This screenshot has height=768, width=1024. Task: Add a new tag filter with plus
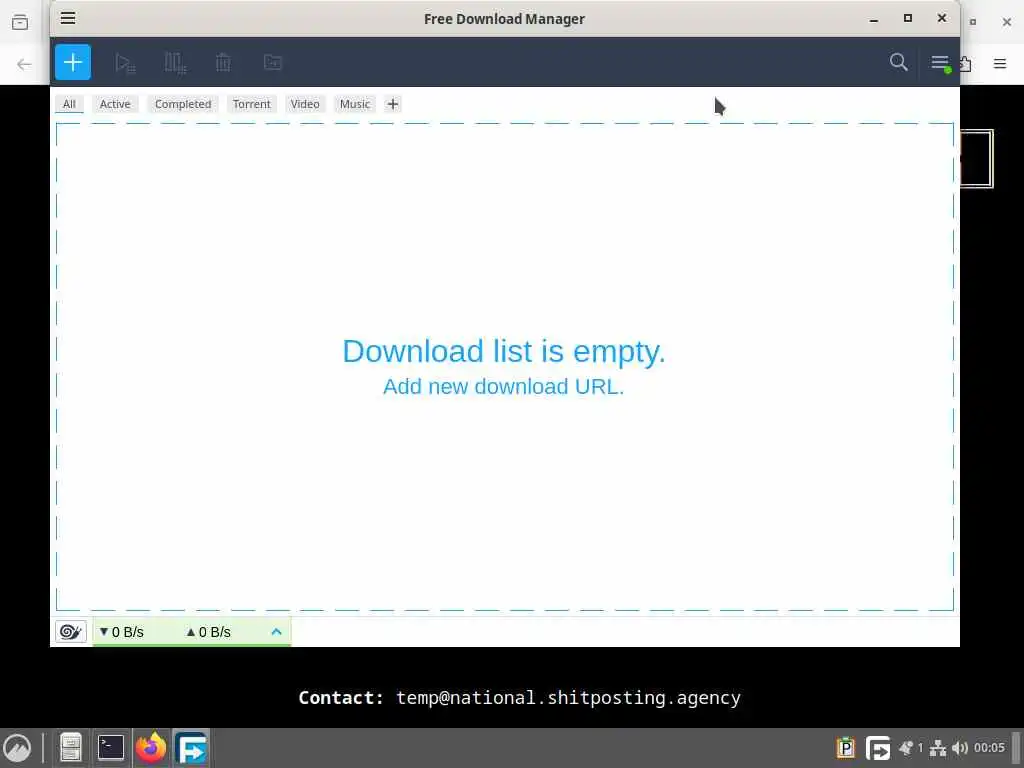click(x=392, y=104)
